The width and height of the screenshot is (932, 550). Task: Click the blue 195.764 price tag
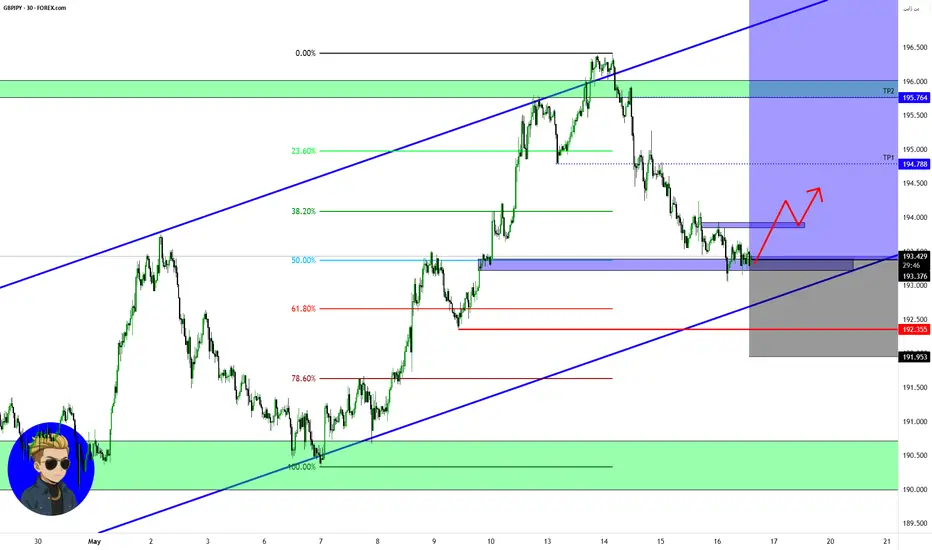(x=915, y=98)
